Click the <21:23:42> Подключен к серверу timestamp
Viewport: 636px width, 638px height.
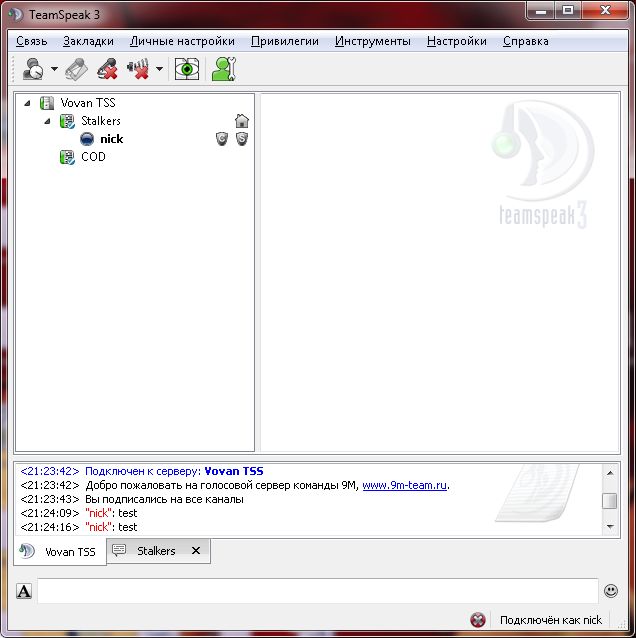pyautogui.click(x=50, y=471)
